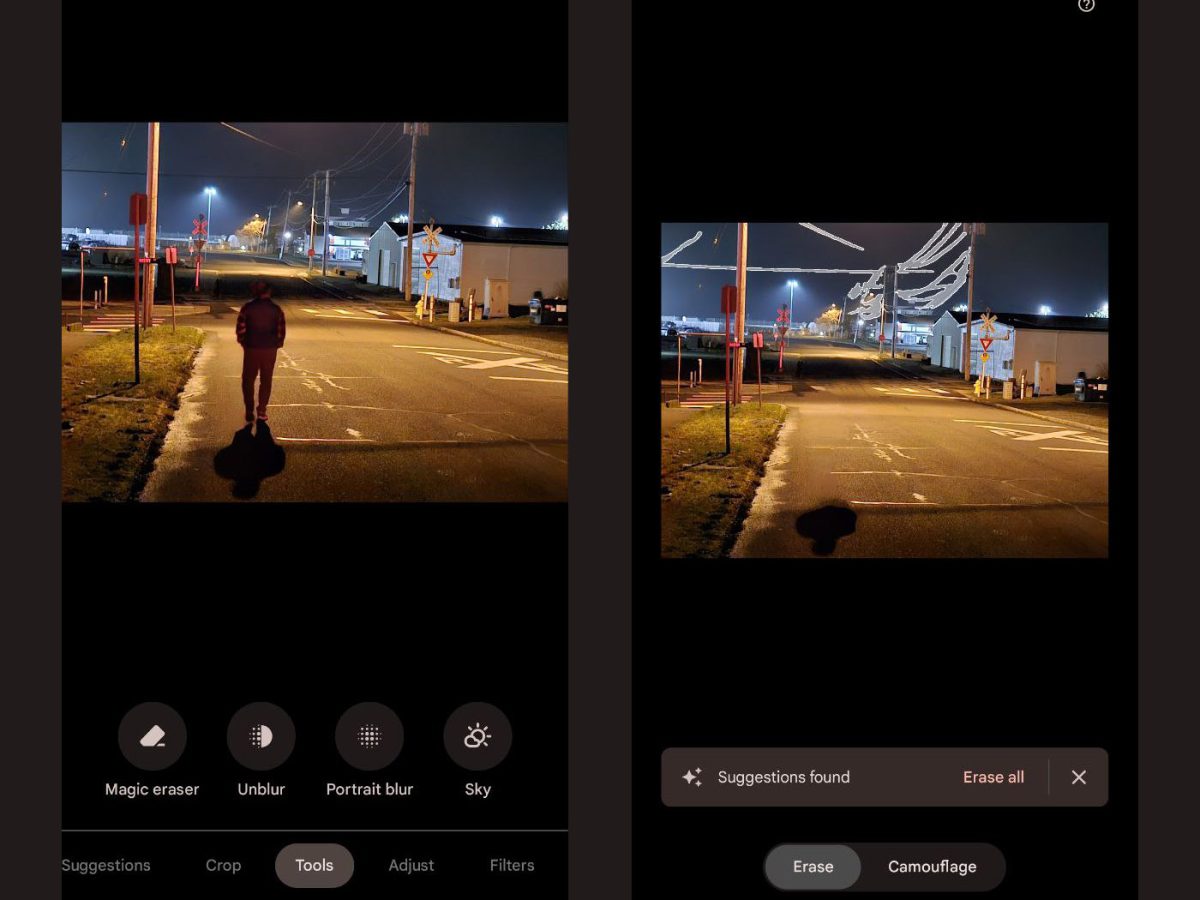1200x900 pixels.
Task: Tap the sparkle icon beside Suggestions found
Action: 692,777
